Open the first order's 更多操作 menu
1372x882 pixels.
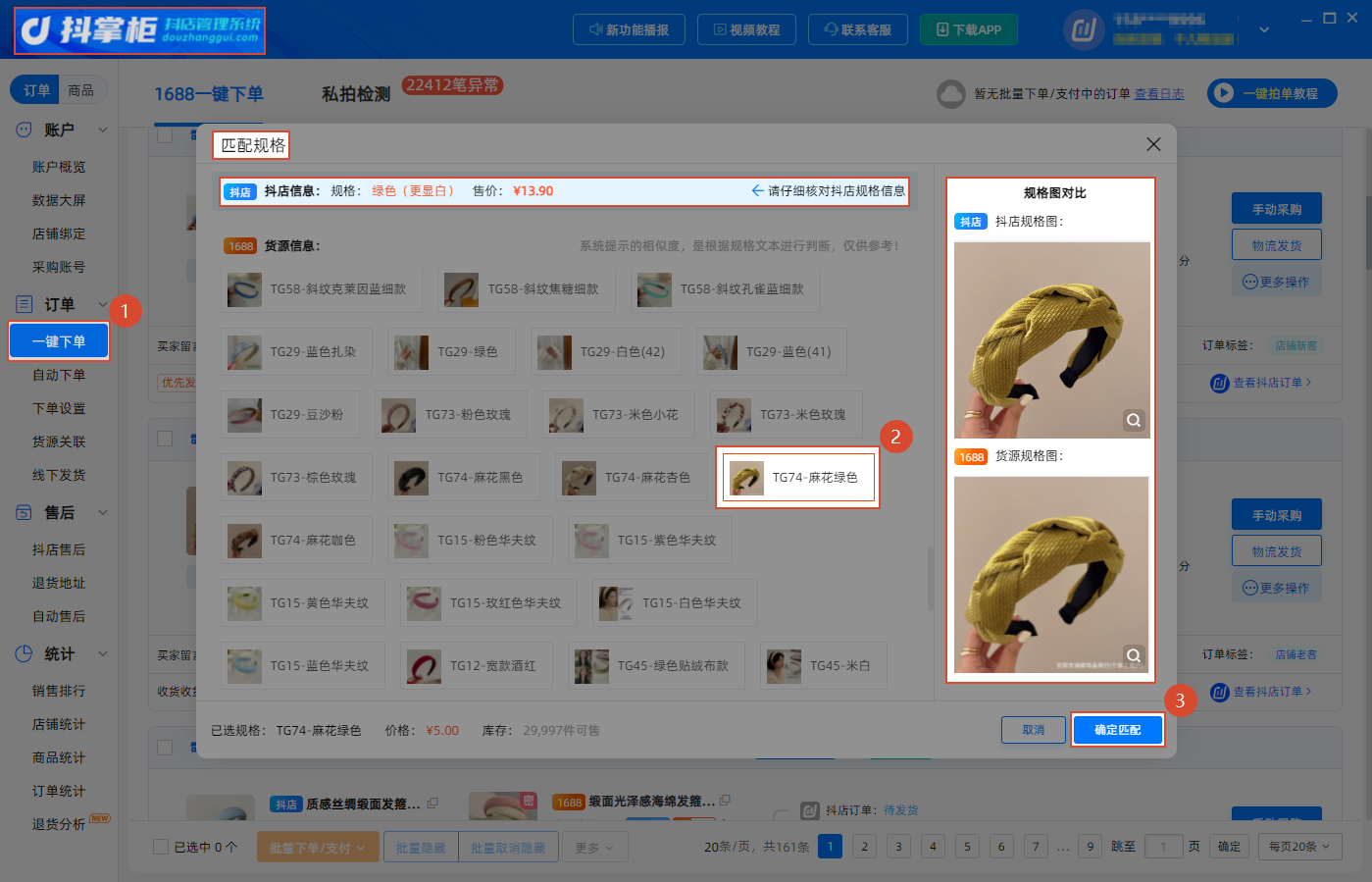coord(1277,282)
